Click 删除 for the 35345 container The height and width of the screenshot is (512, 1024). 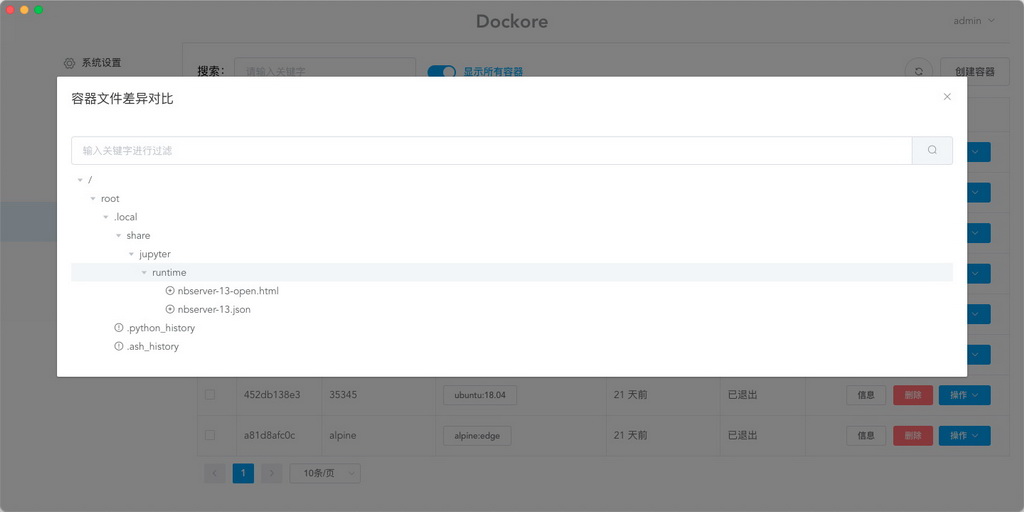tap(913, 395)
